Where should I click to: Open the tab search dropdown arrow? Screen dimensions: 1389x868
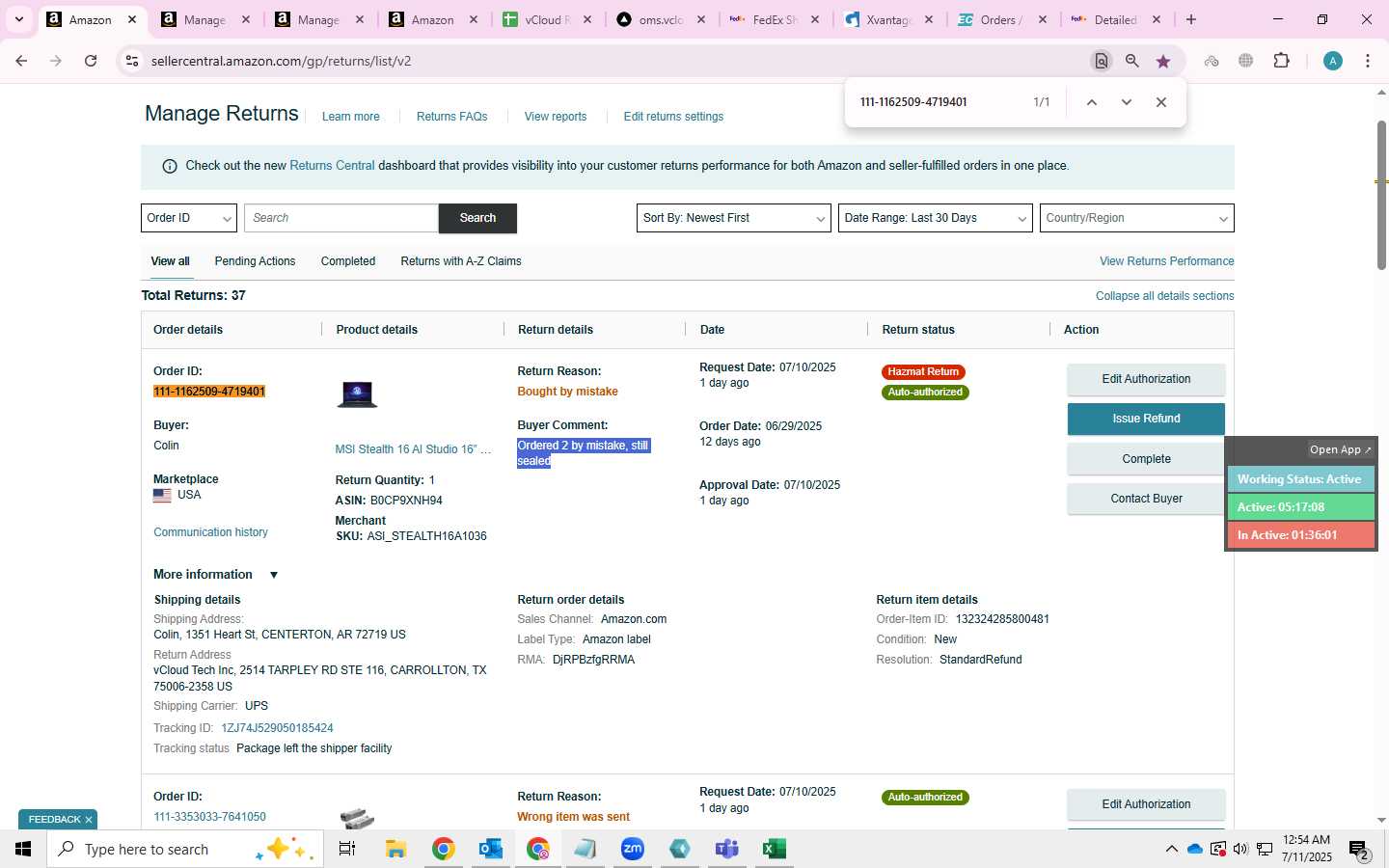(18, 19)
